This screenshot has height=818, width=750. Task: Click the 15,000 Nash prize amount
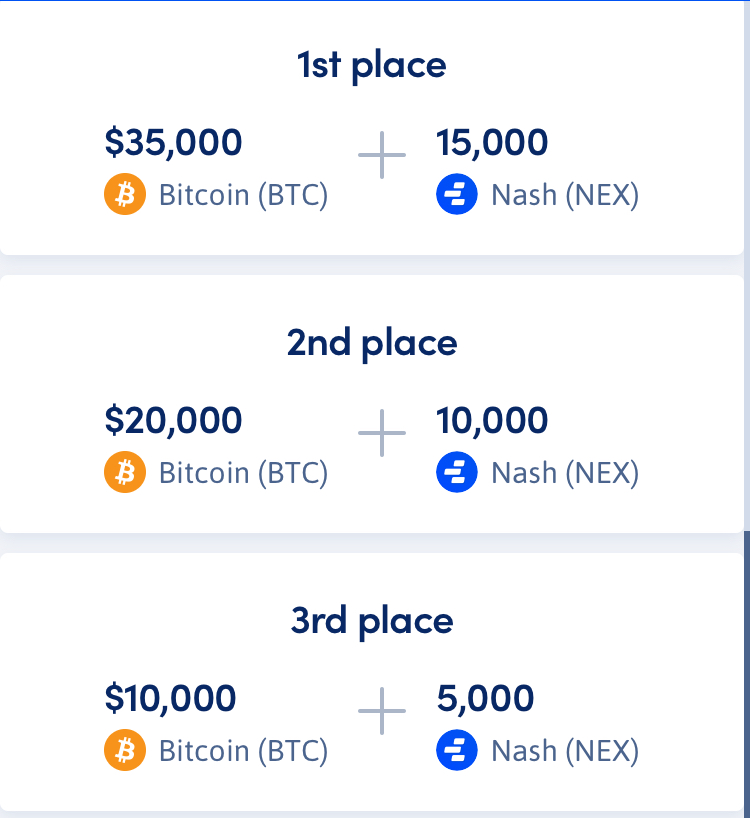pos(492,142)
